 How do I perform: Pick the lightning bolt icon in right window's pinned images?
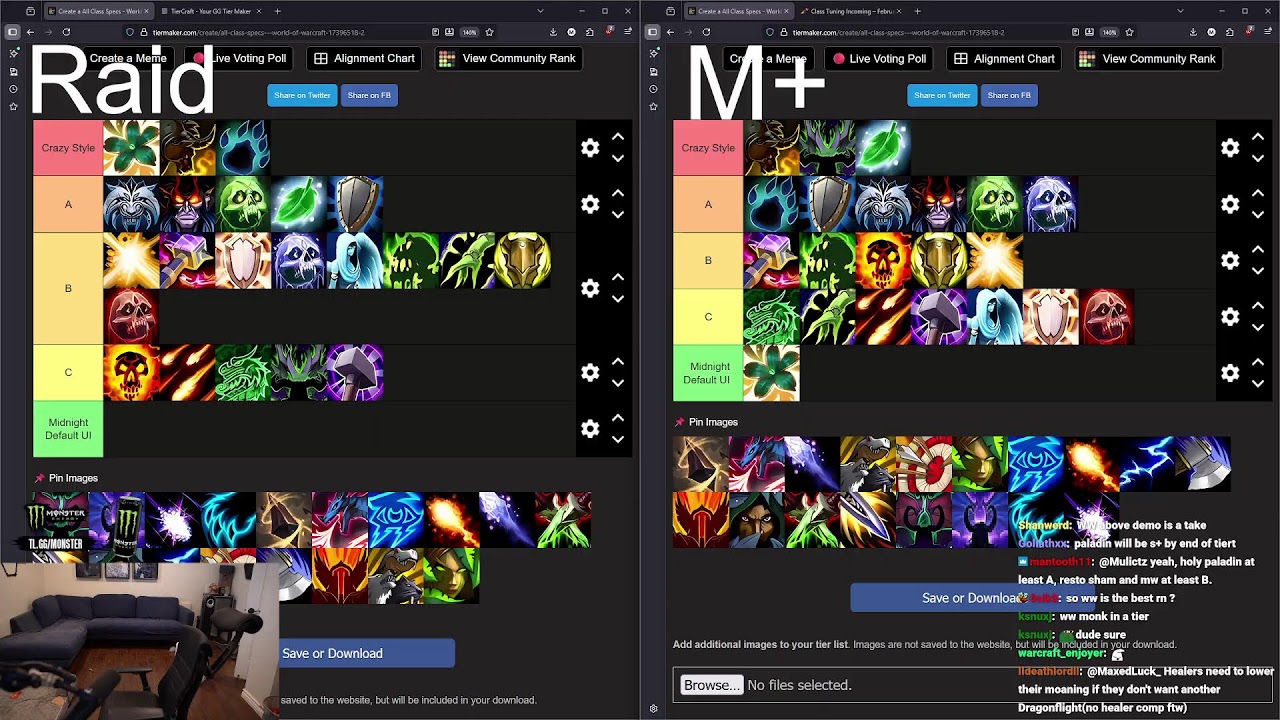[x=1147, y=464]
